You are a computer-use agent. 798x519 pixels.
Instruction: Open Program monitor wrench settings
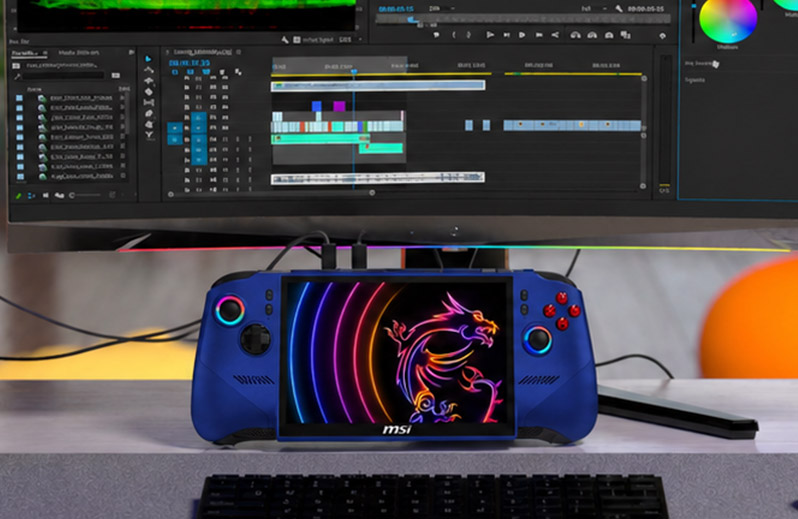click(x=619, y=9)
